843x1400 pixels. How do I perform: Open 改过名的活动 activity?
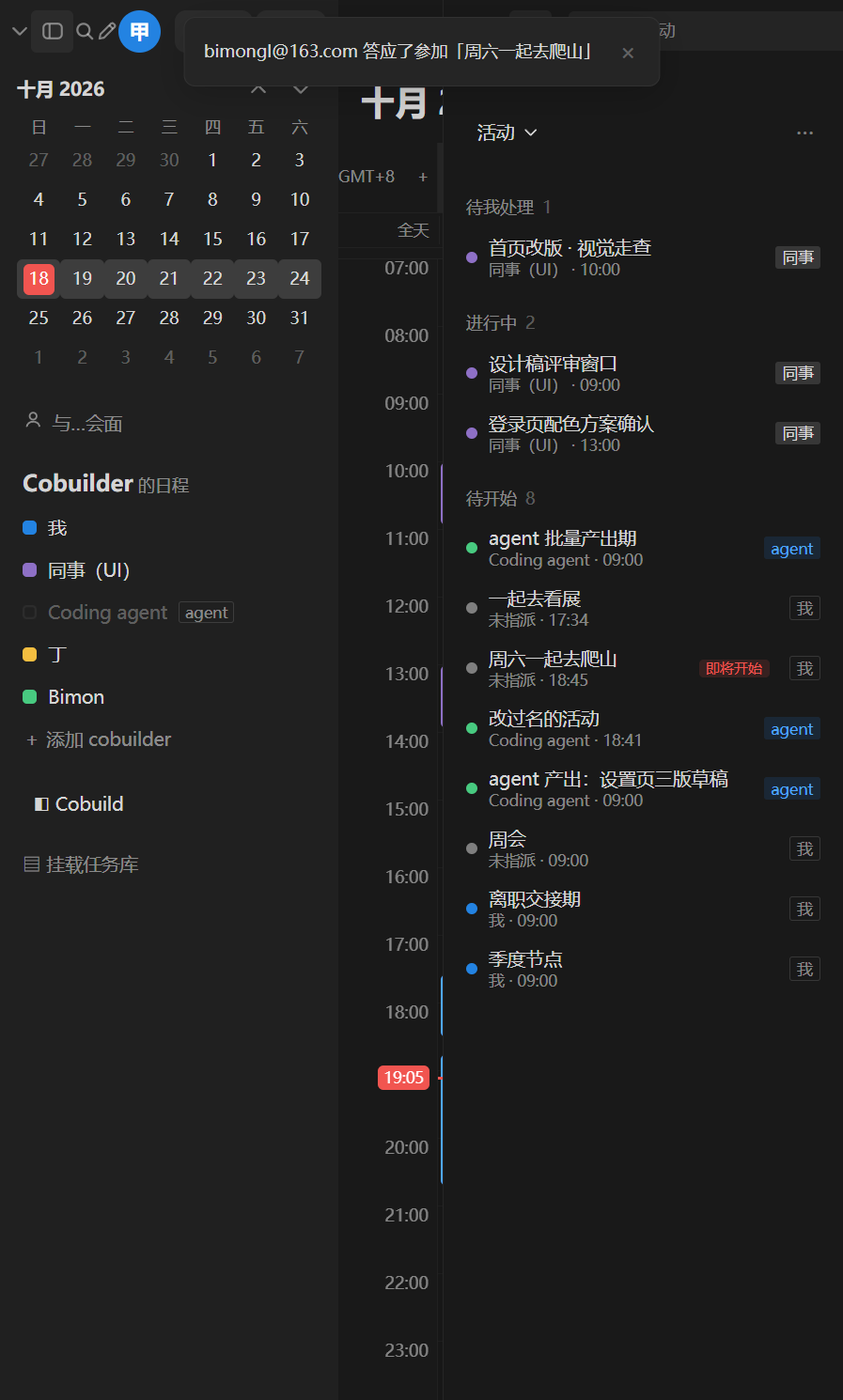pos(643,728)
